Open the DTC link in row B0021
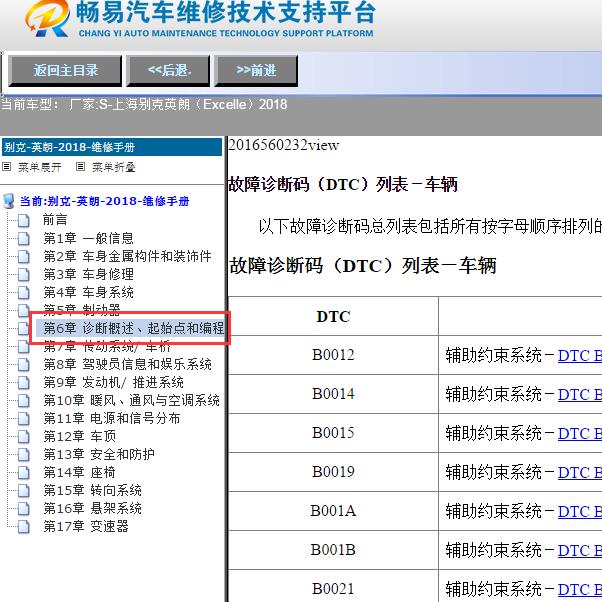The image size is (602, 602). point(580,590)
